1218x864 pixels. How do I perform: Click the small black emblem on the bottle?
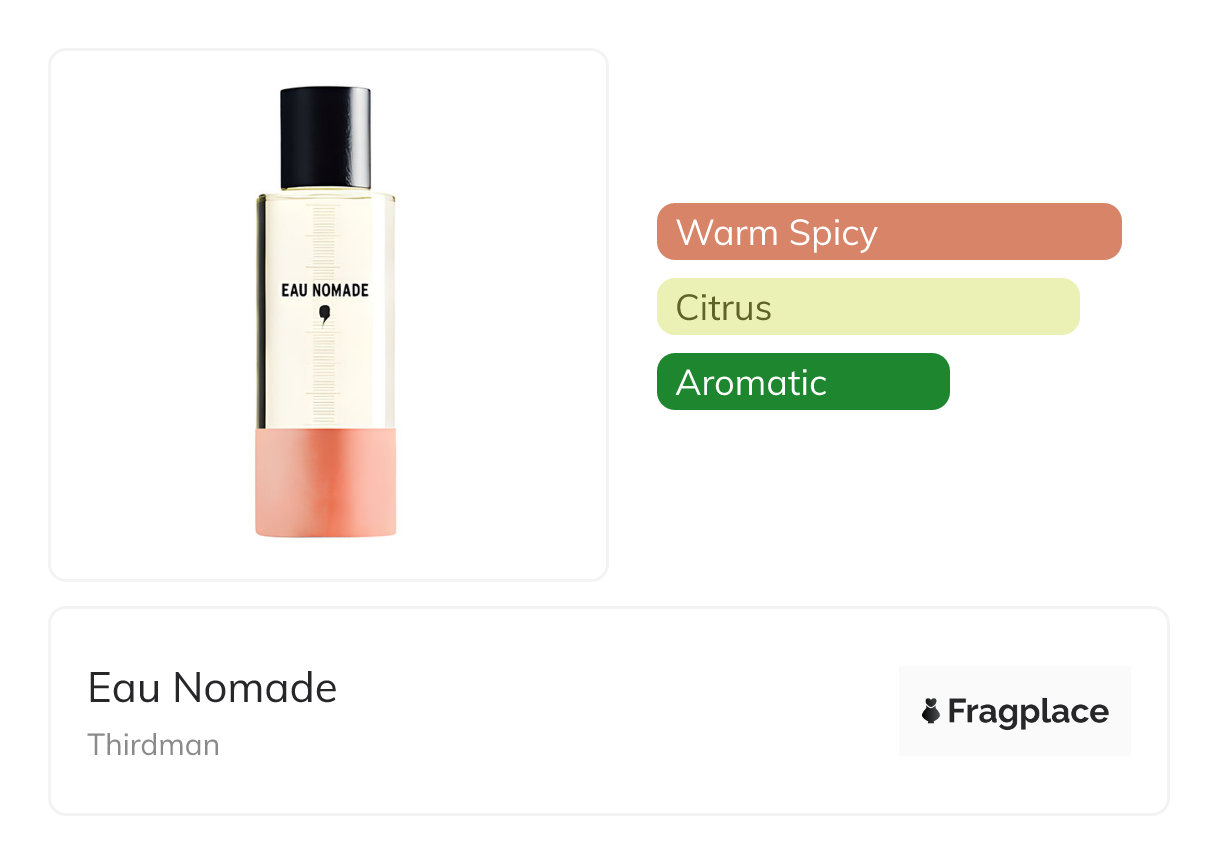tap(324, 316)
